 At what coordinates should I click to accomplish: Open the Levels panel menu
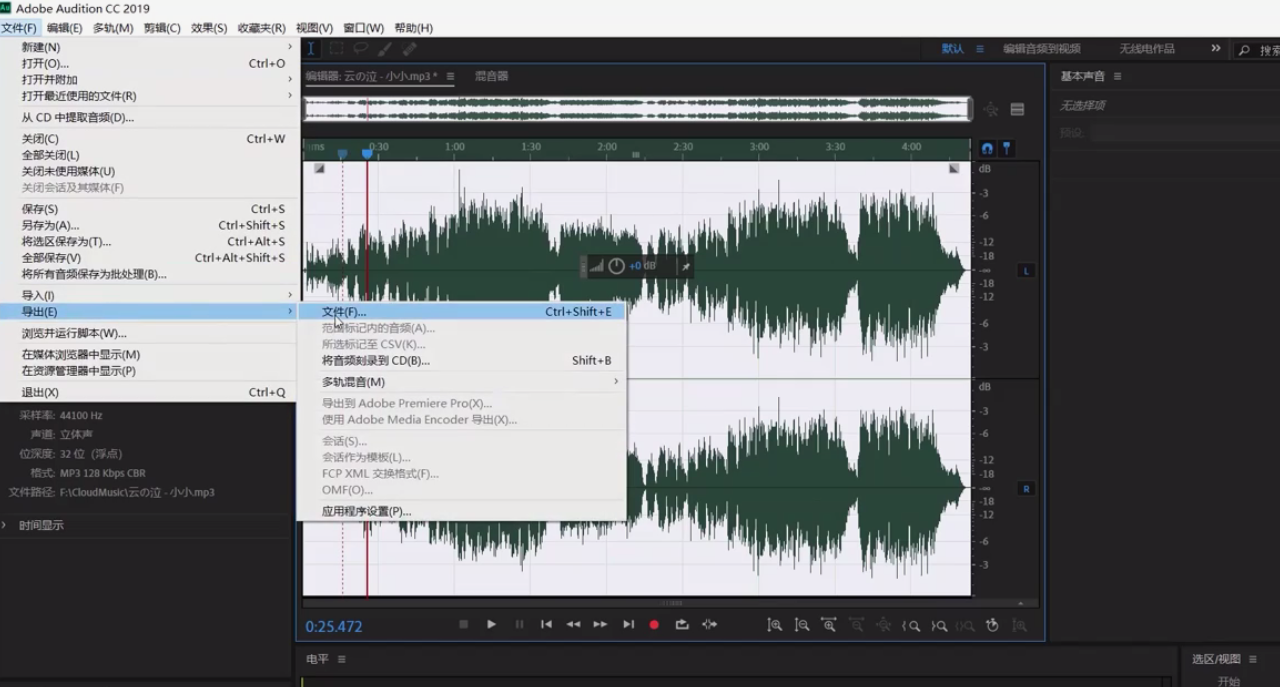tap(341, 659)
